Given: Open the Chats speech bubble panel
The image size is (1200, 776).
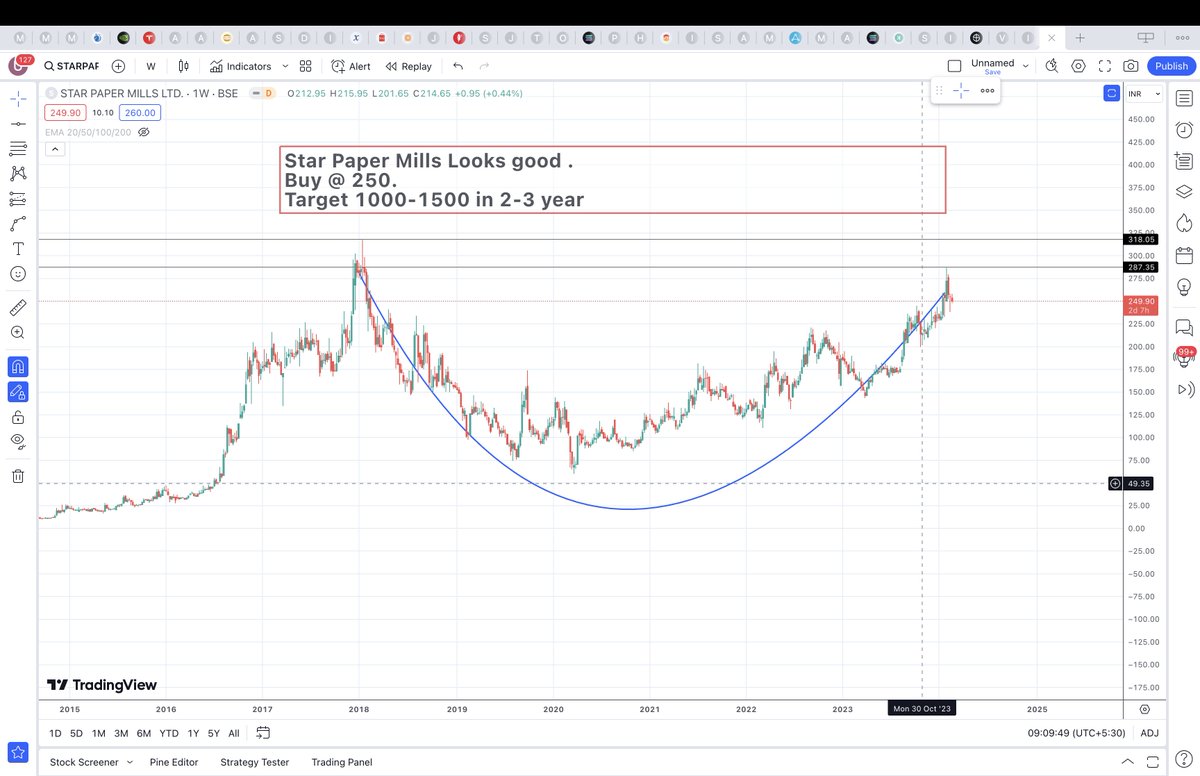Looking at the screenshot, I should pyautogui.click(x=1184, y=326).
